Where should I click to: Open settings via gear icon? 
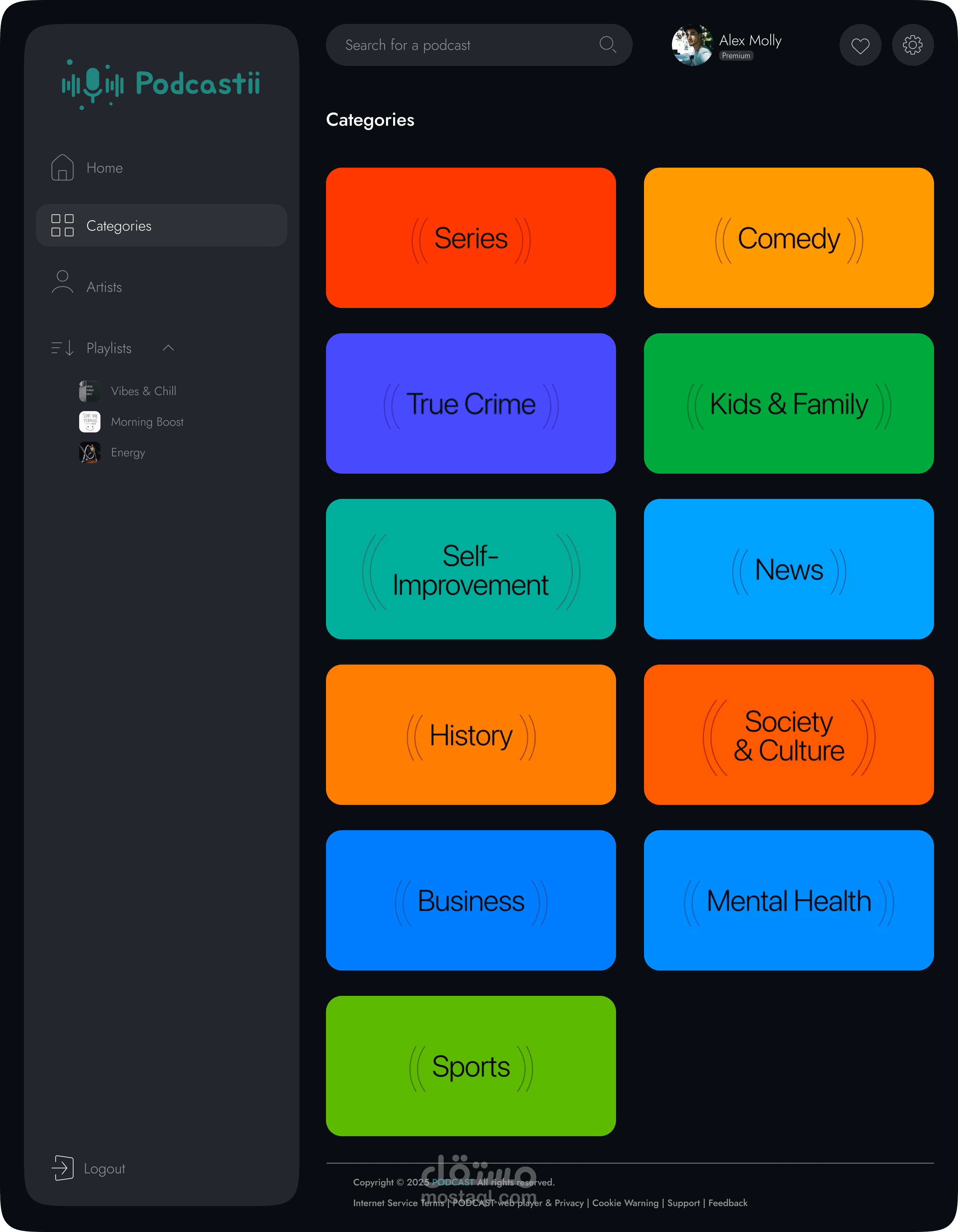click(912, 45)
